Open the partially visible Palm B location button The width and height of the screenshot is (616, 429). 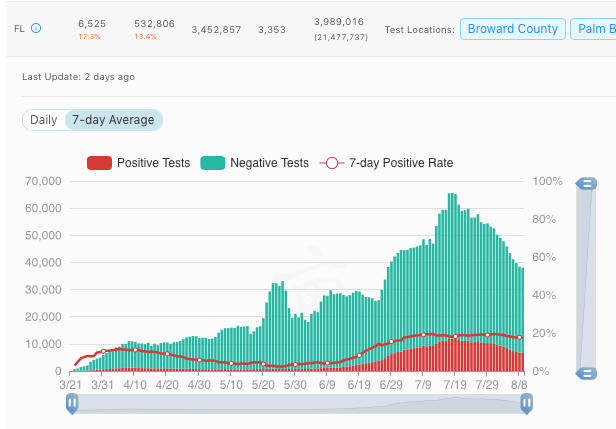coord(593,29)
